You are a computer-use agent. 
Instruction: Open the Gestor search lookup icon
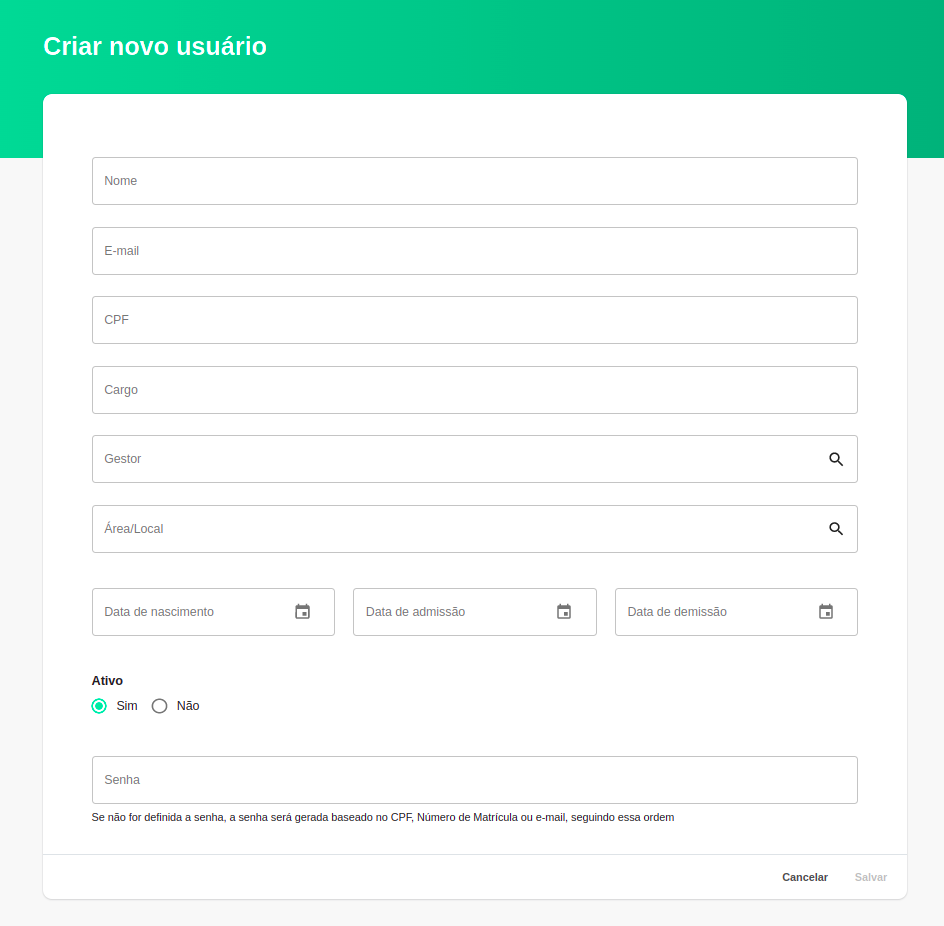coord(836,459)
